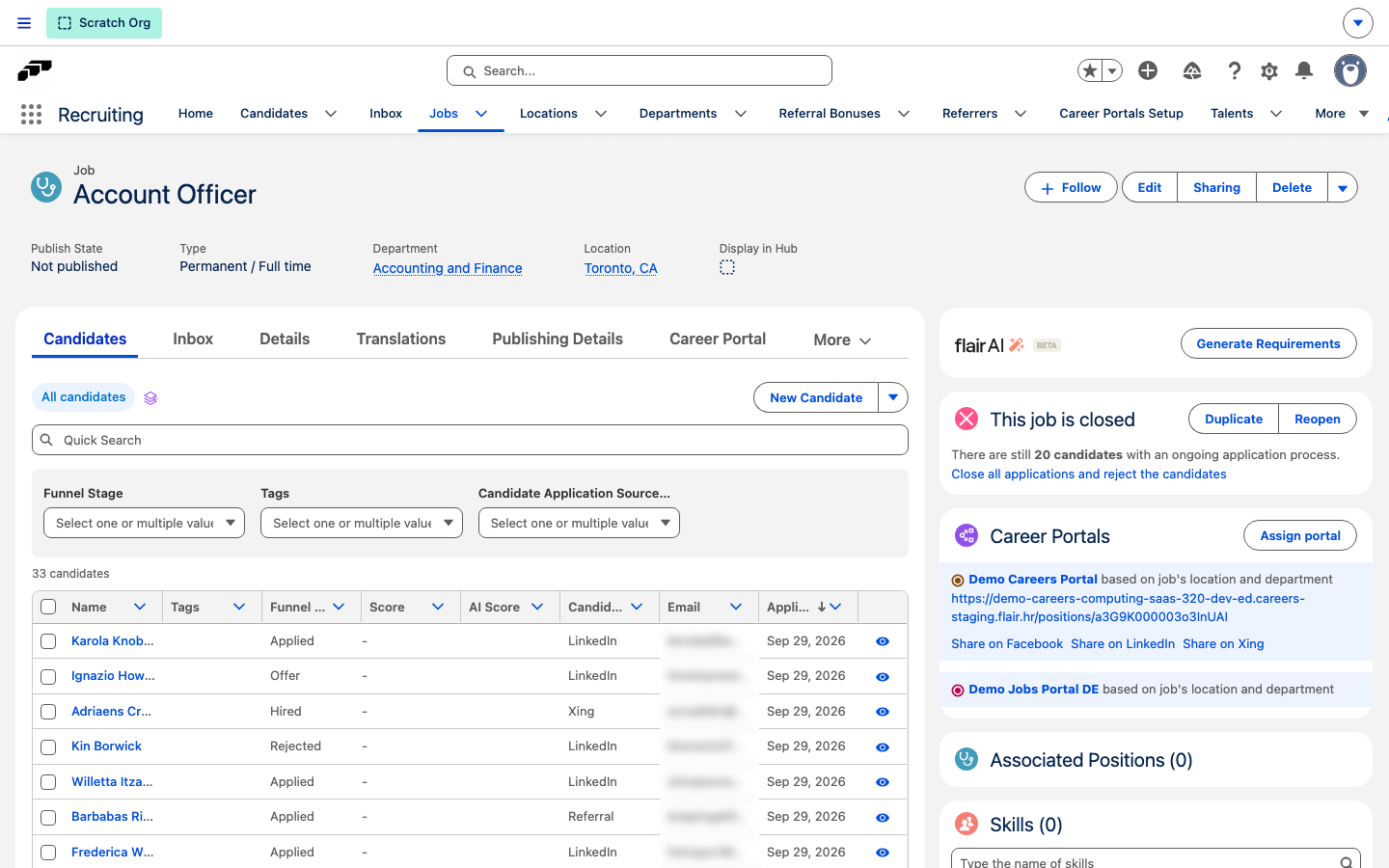
Task: Open the global actions plus icon
Action: click(x=1148, y=70)
